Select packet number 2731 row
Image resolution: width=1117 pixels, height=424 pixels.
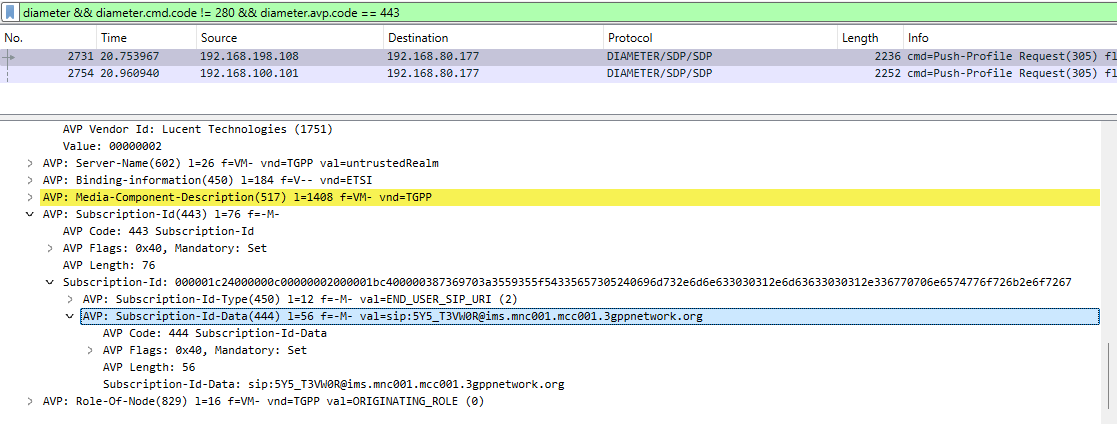point(558,56)
